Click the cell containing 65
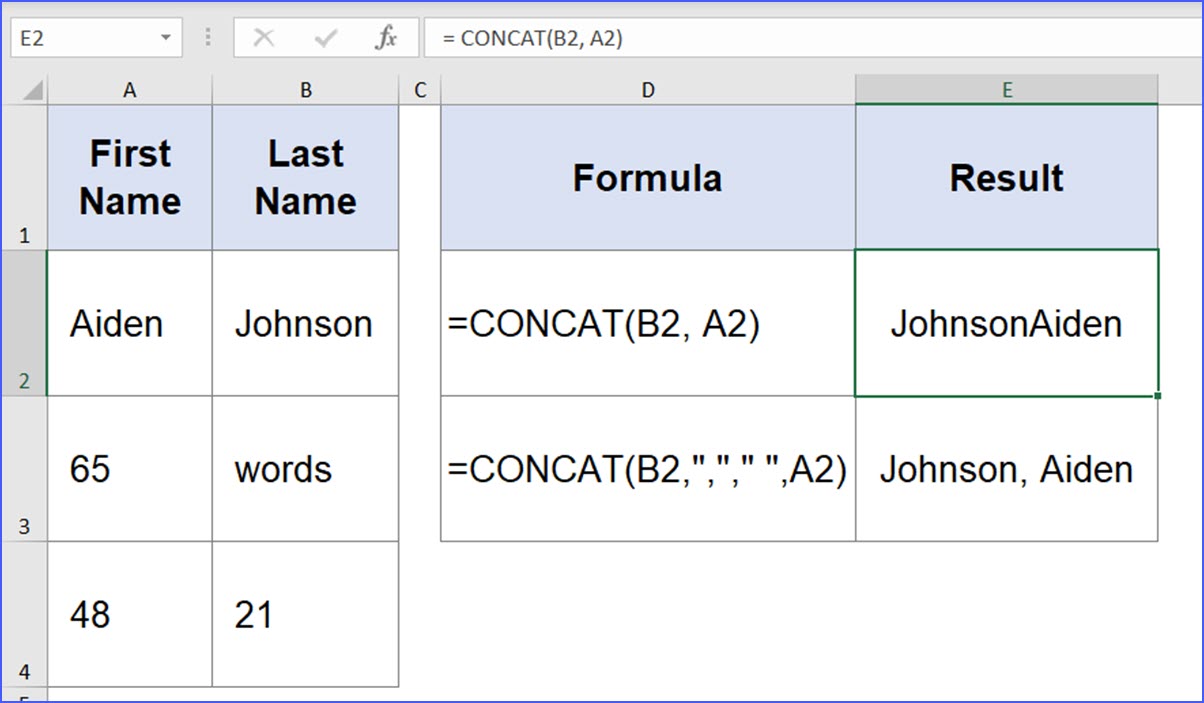Viewport: 1204px width, 703px height. [129, 468]
